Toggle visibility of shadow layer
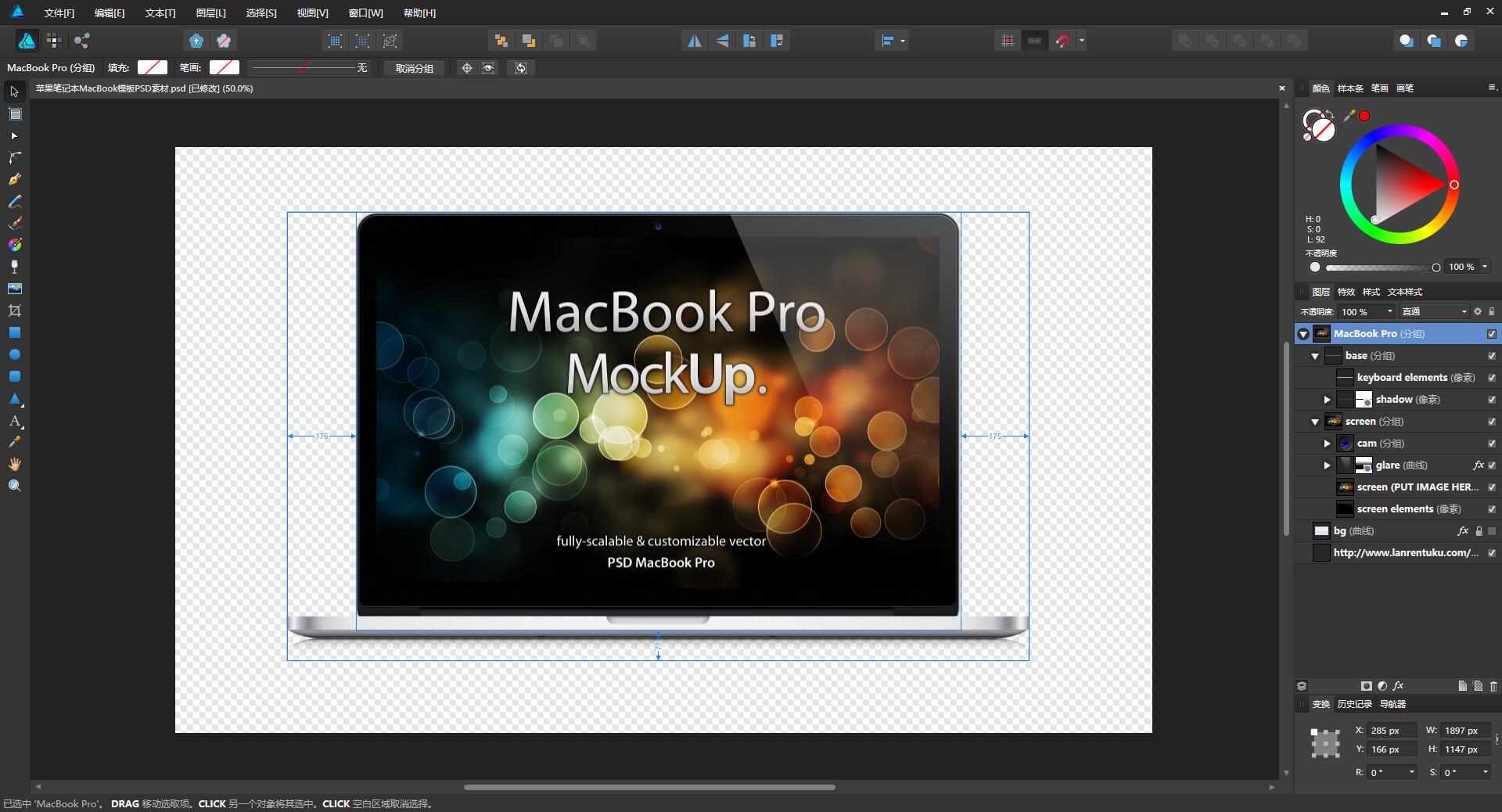Screen dimensions: 1502x812 click(1492, 400)
